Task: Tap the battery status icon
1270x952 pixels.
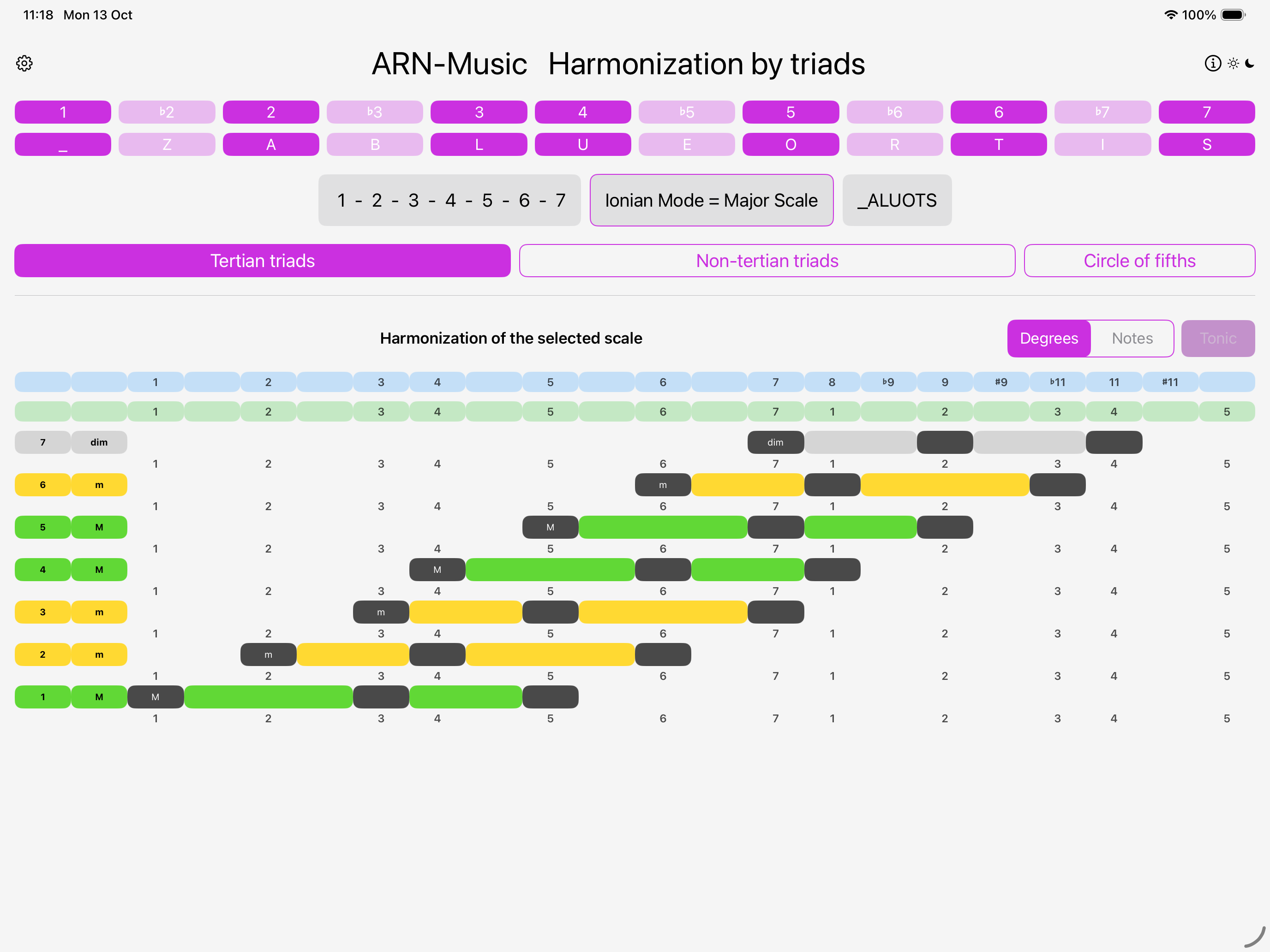Action: click(x=1232, y=15)
